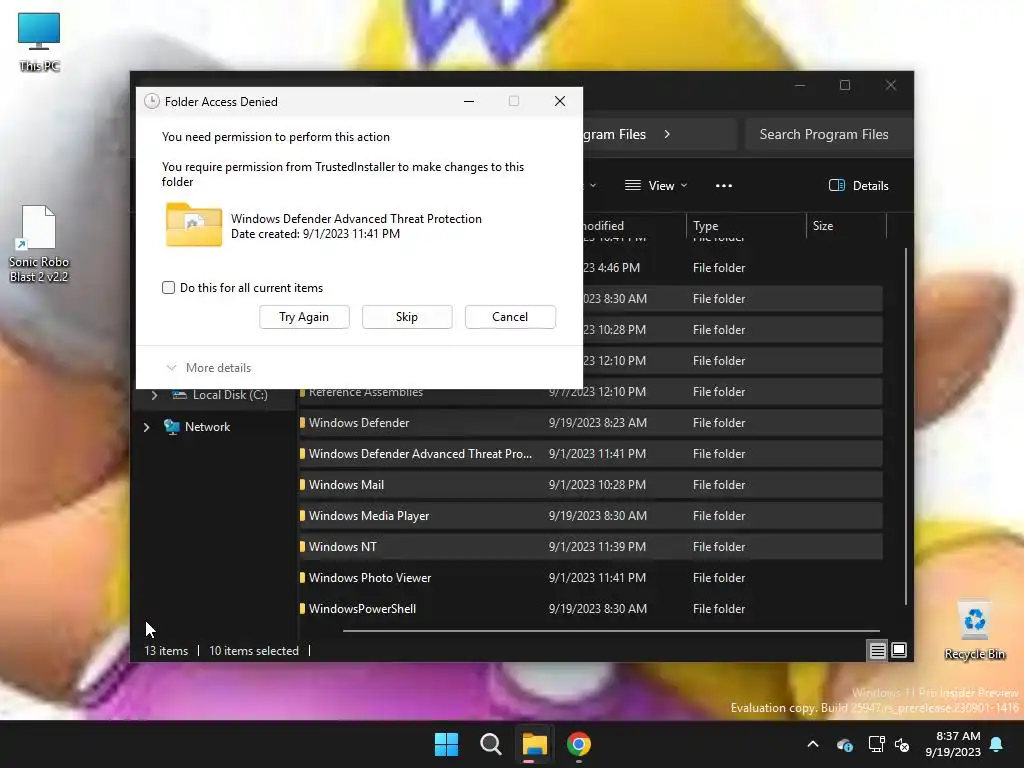Image resolution: width=1024 pixels, height=768 pixels.
Task: Check Do this for all current items
Action: 168,287
